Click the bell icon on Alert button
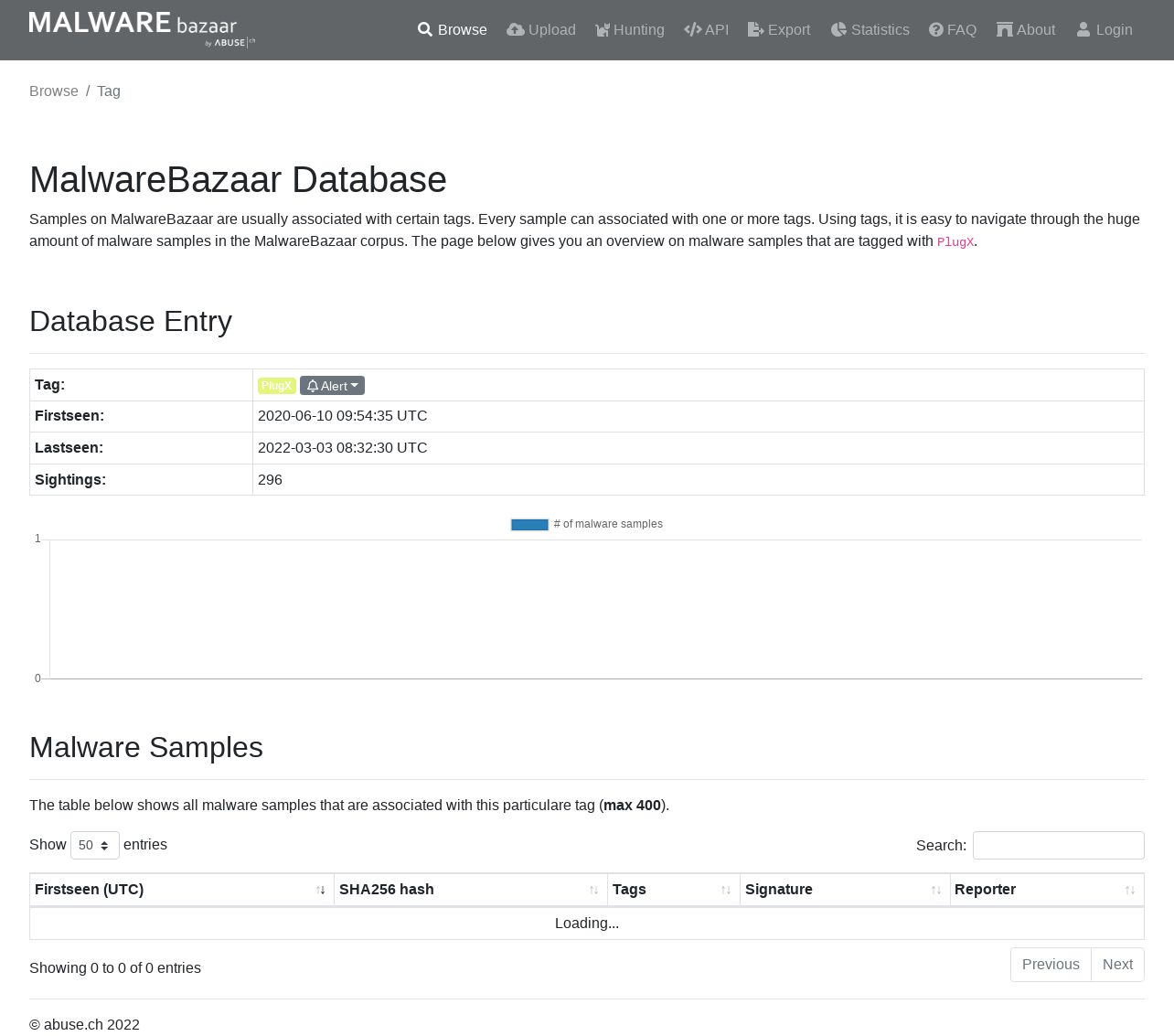The width and height of the screenshot is (1174, 1036). 313,386
